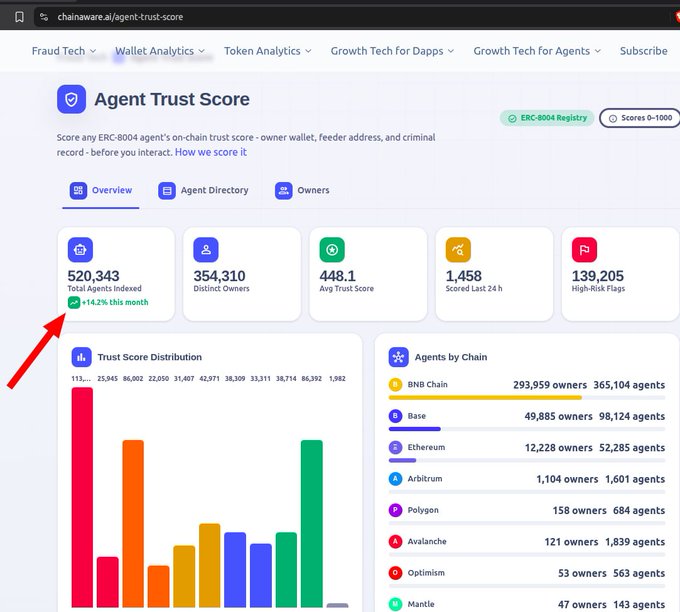
Task: Click the checkmark icon in ERC-8004 badge
Action: point(512,118)
